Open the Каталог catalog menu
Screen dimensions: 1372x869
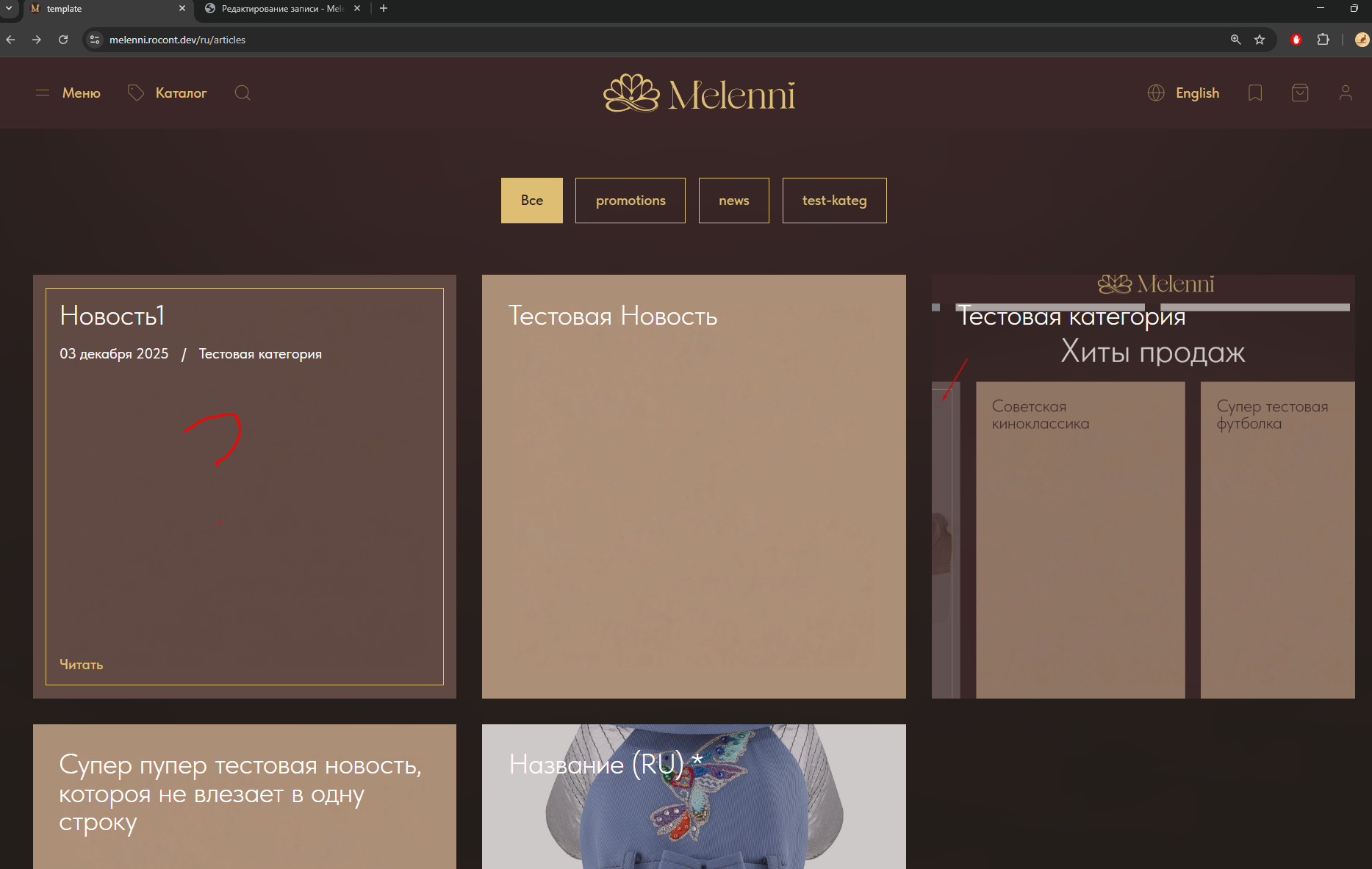tap(168, 93)
